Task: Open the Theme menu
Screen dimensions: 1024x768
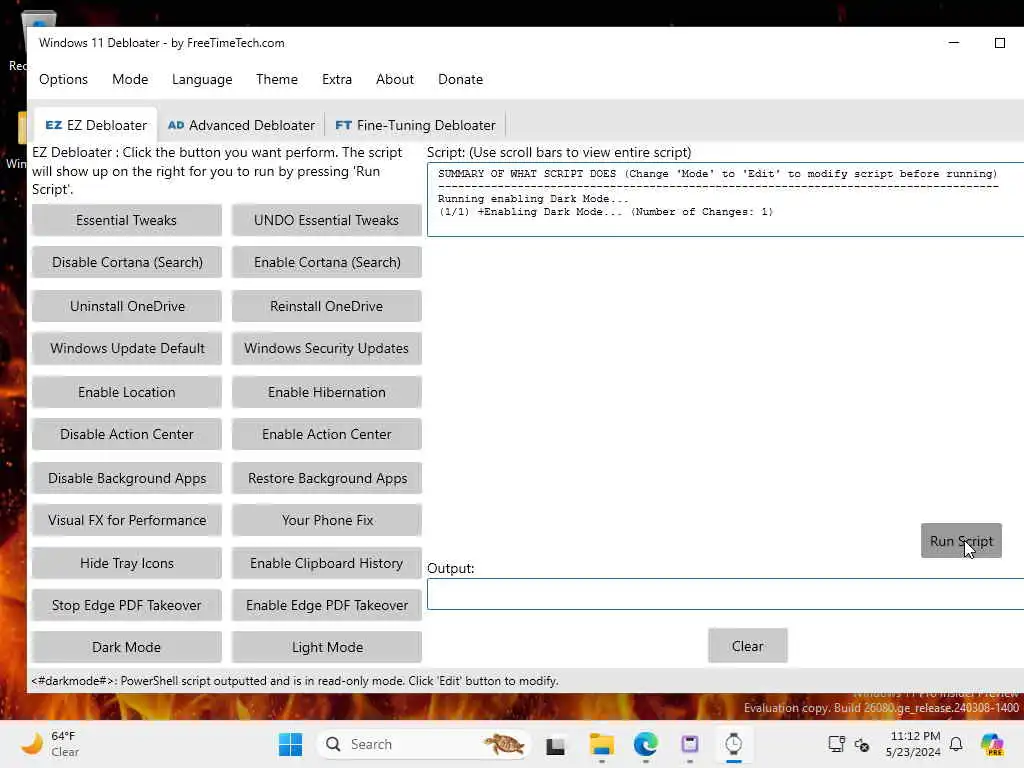Action: (x=277, y=79)
